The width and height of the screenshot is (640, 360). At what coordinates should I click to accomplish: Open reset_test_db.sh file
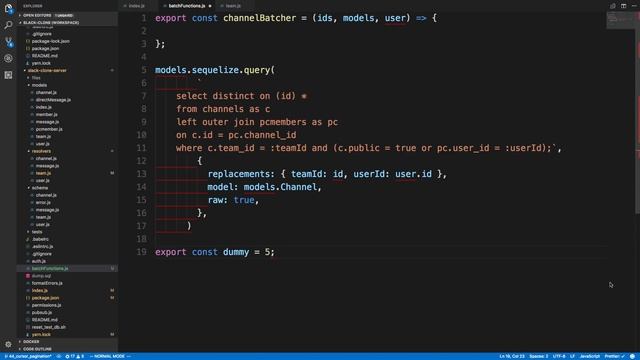click(49, 327)
